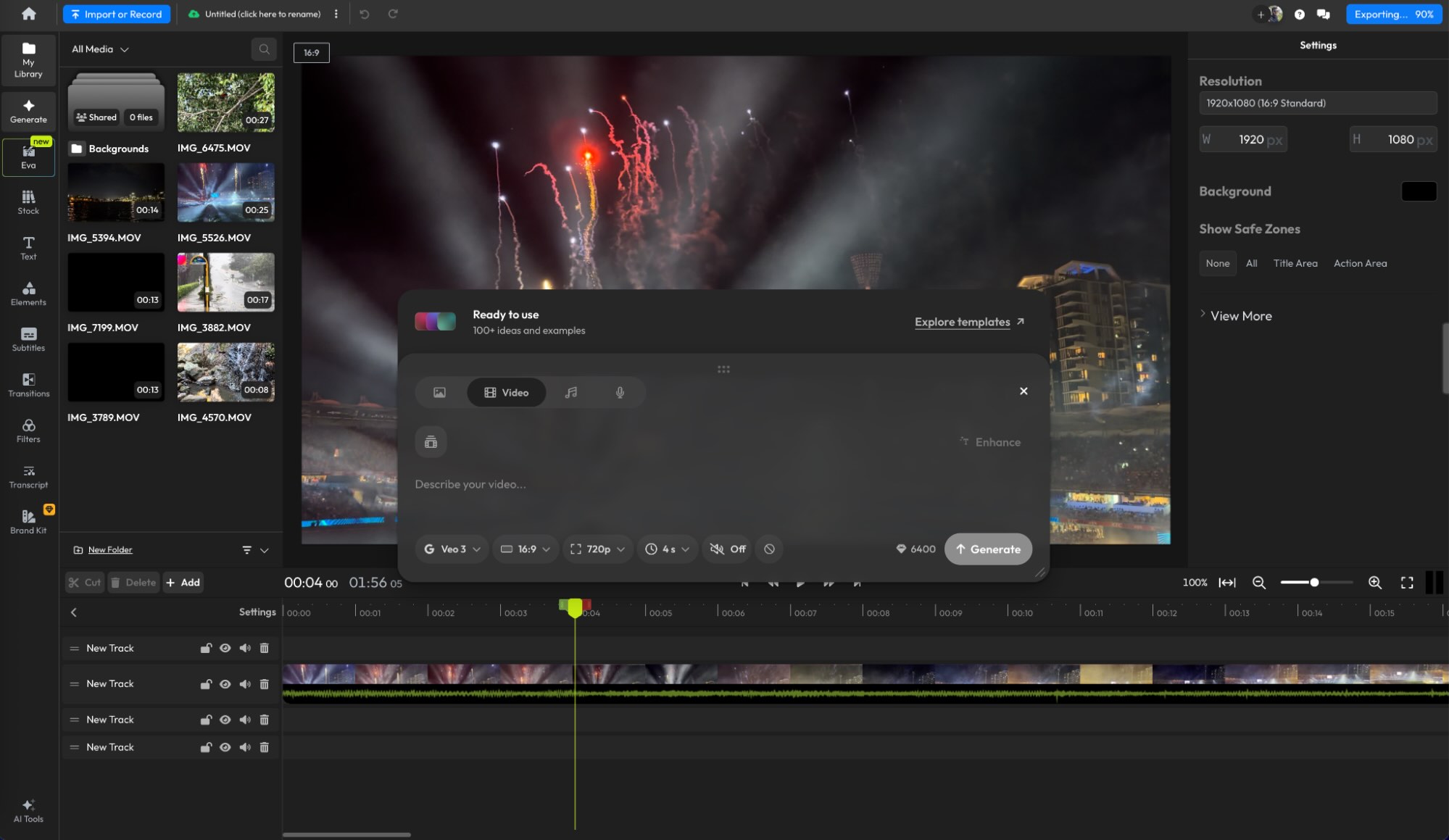
Task: Switch to the music generation tab
Action: tap(571, 392)
